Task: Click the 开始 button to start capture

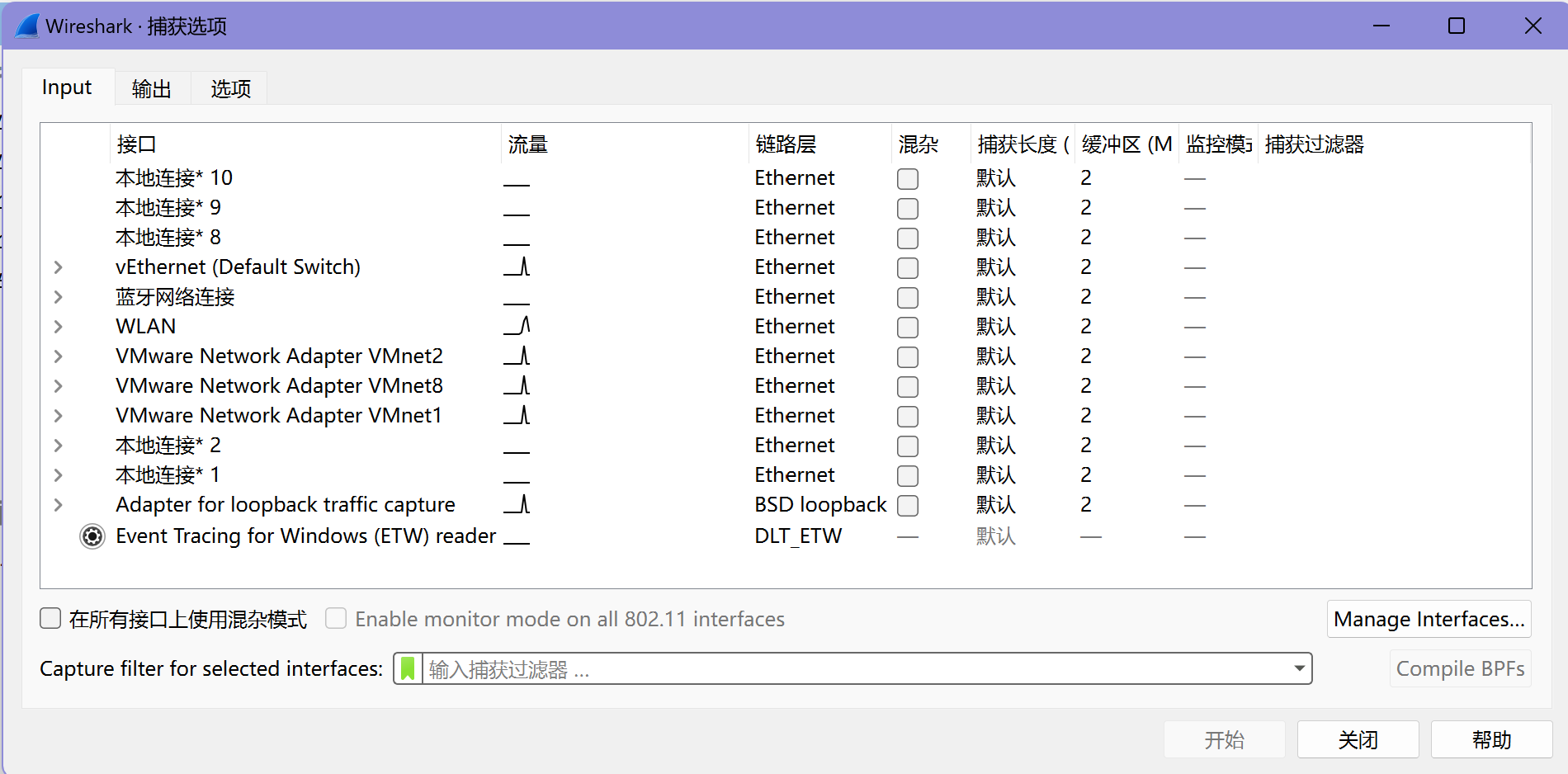Action: (x=1225, y=739)
